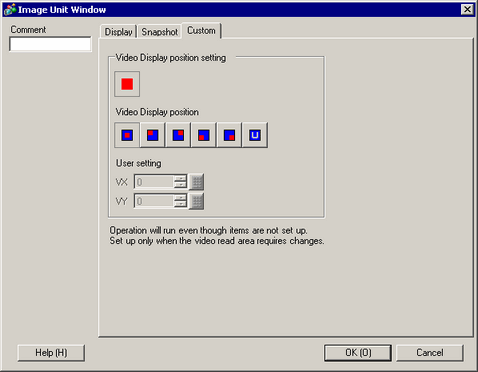Click the red video display position setting button
478x372 pixels.
tap(127, 84)
